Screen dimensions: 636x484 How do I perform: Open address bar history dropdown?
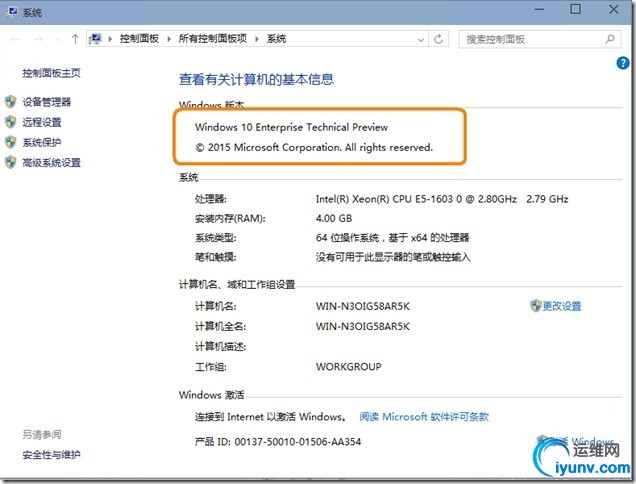[421, 40]
